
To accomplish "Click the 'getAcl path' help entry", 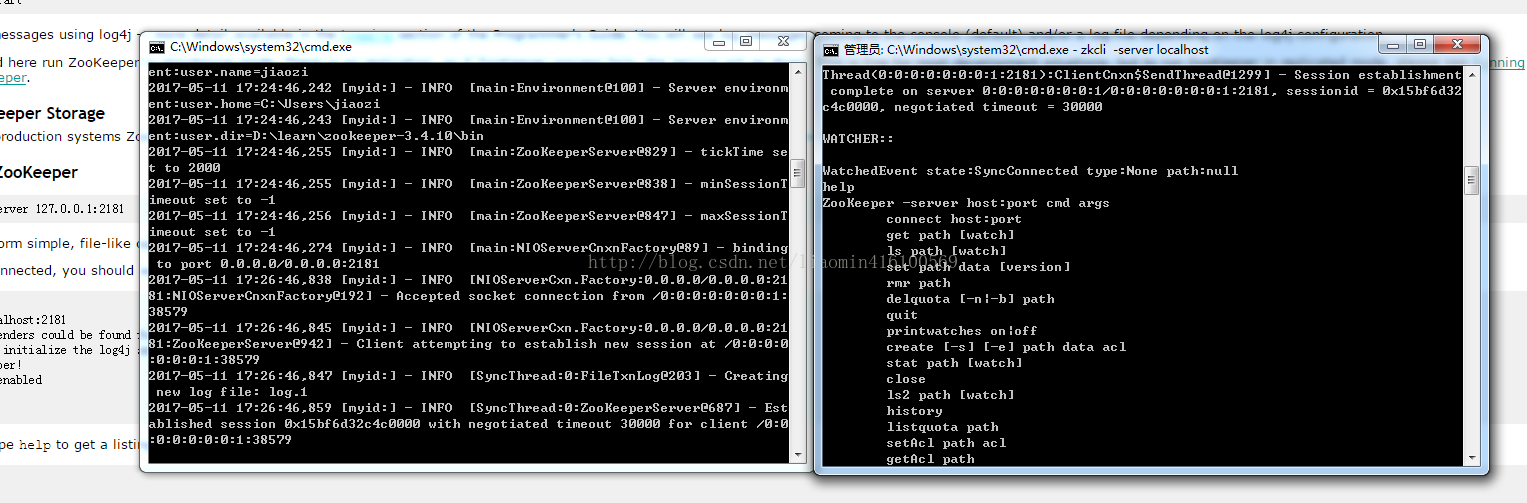I will click(x=930, y=459).
